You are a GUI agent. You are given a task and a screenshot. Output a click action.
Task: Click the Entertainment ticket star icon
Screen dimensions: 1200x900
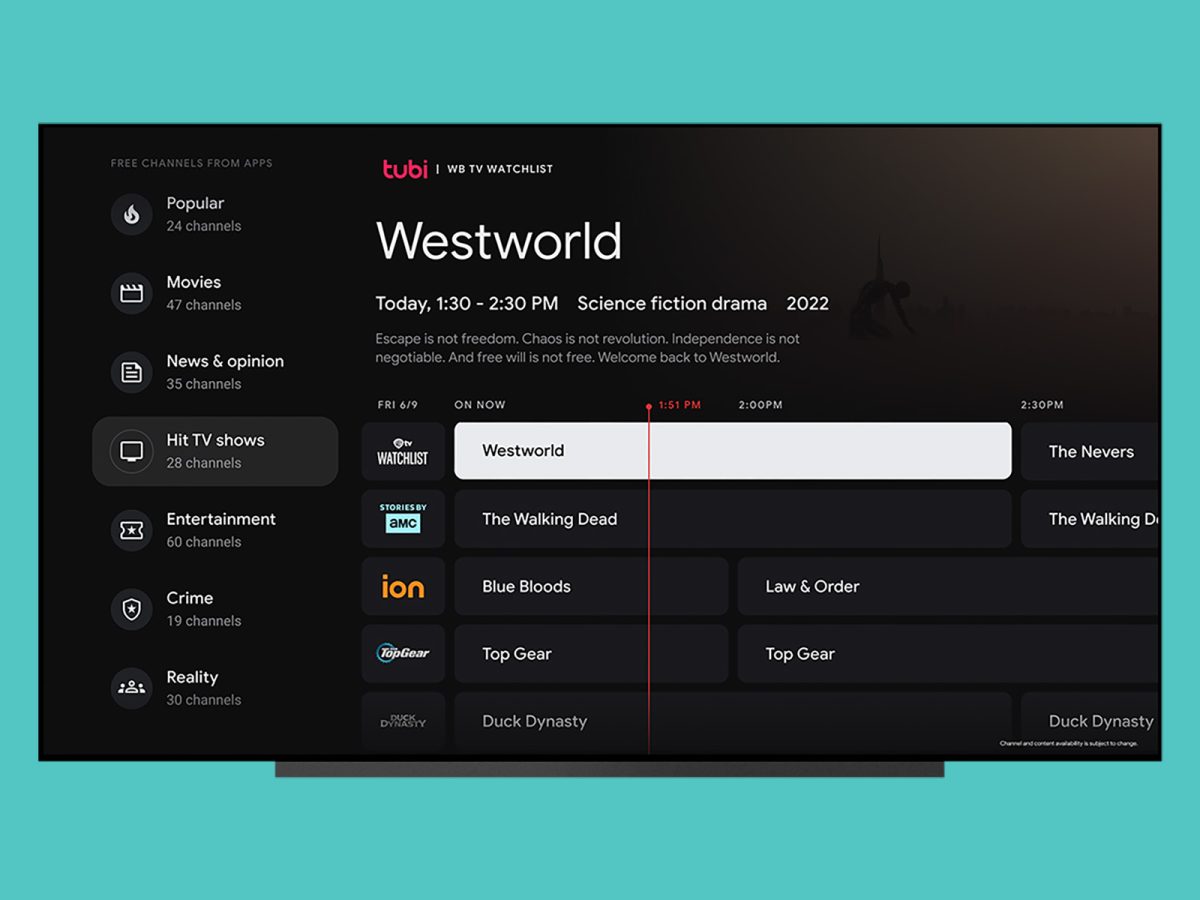[x=131, y=530]
